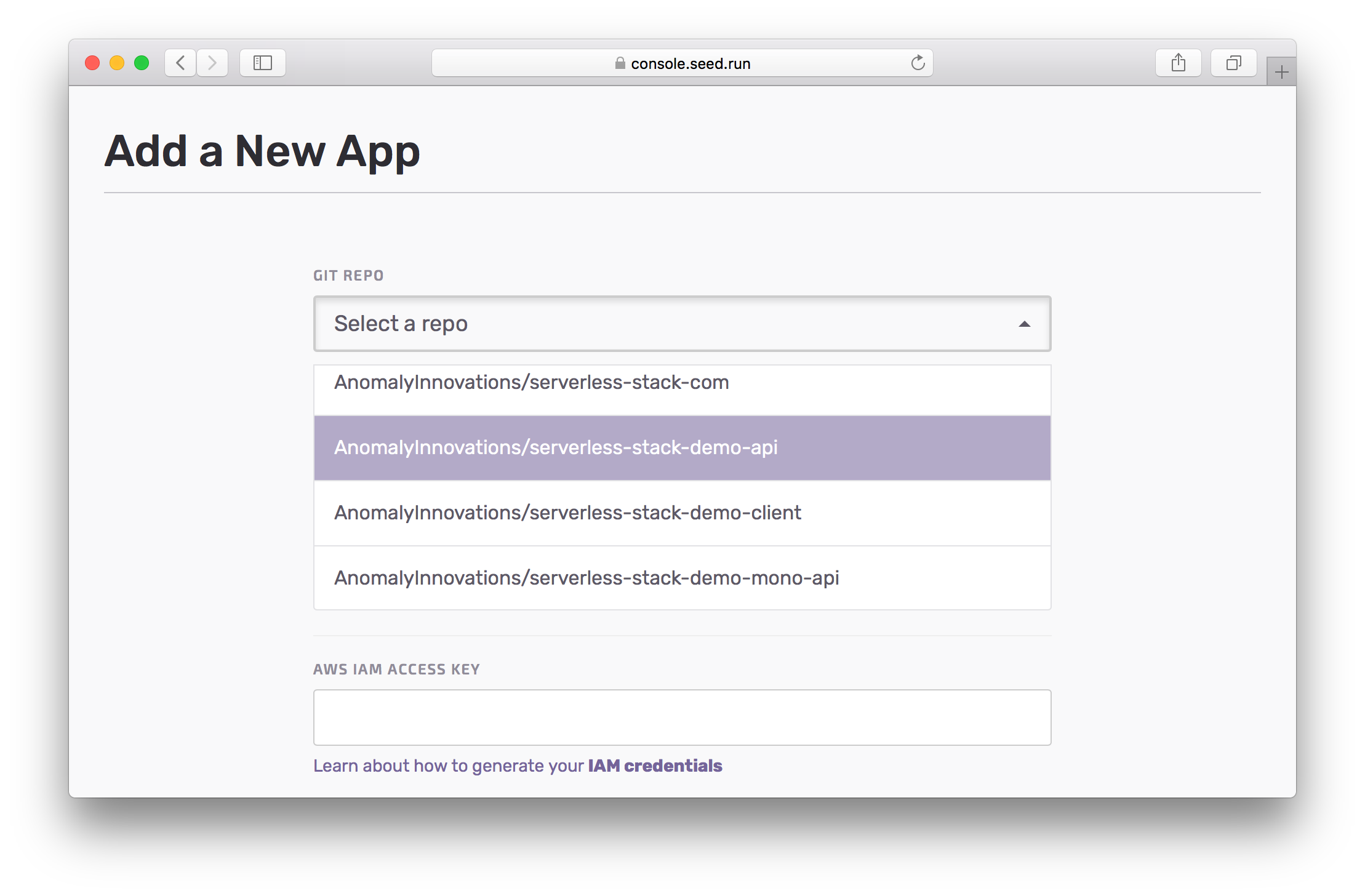Open the Share icon in the toolbar

tap(1178, 63)
